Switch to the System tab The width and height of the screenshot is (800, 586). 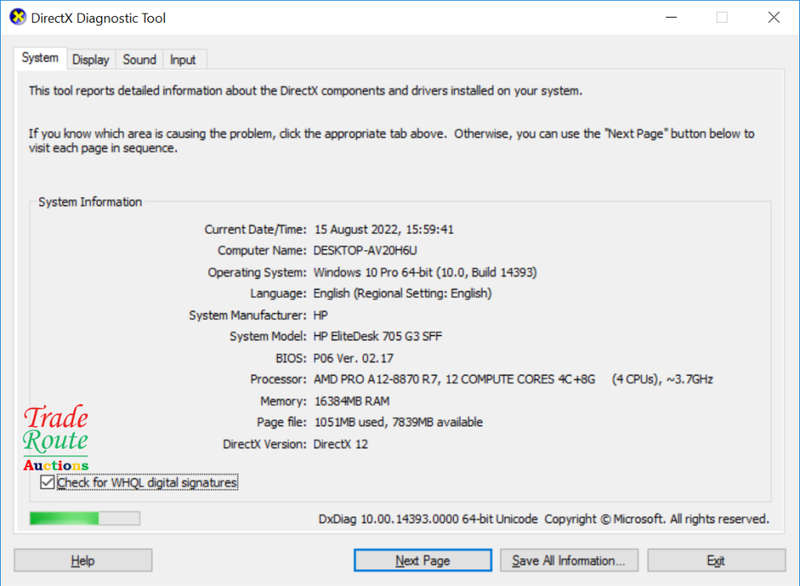click(40, 58)
